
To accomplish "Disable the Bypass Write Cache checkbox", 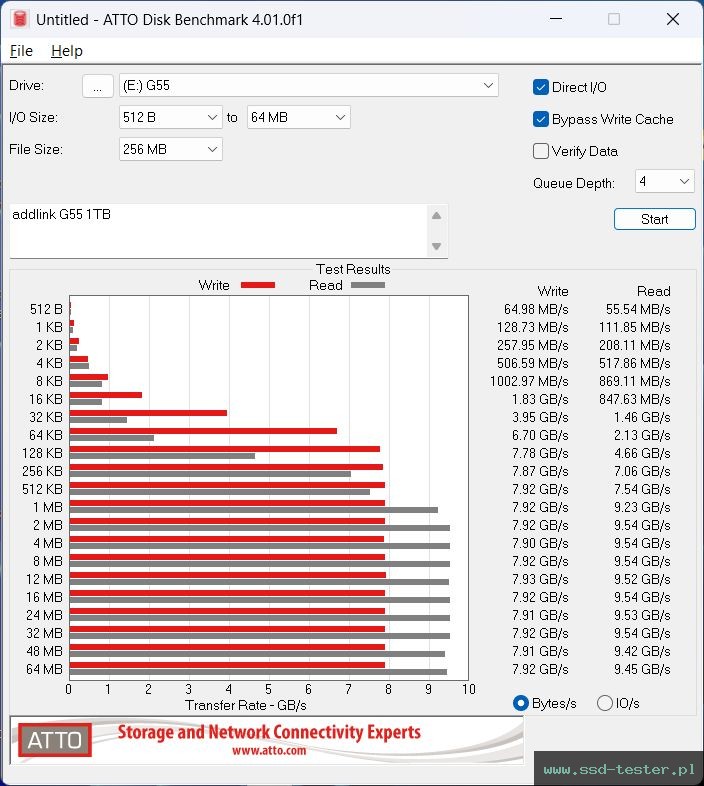I will 541,119.
